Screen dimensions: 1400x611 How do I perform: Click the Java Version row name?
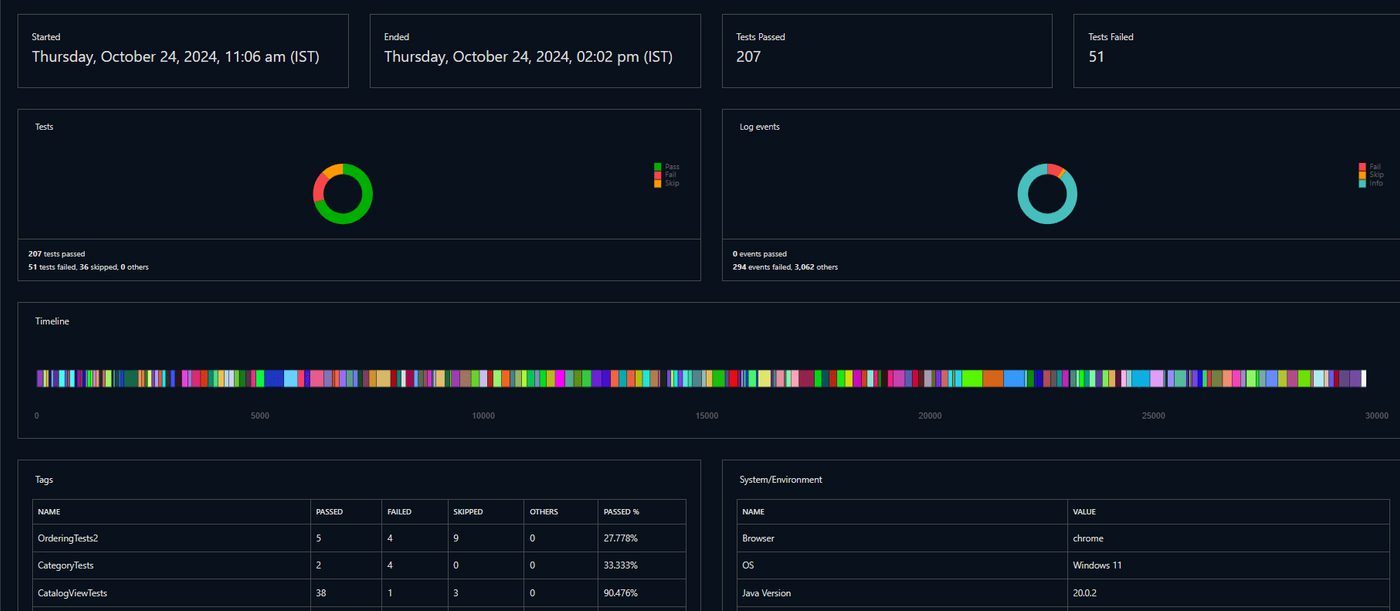pos(766,593)
